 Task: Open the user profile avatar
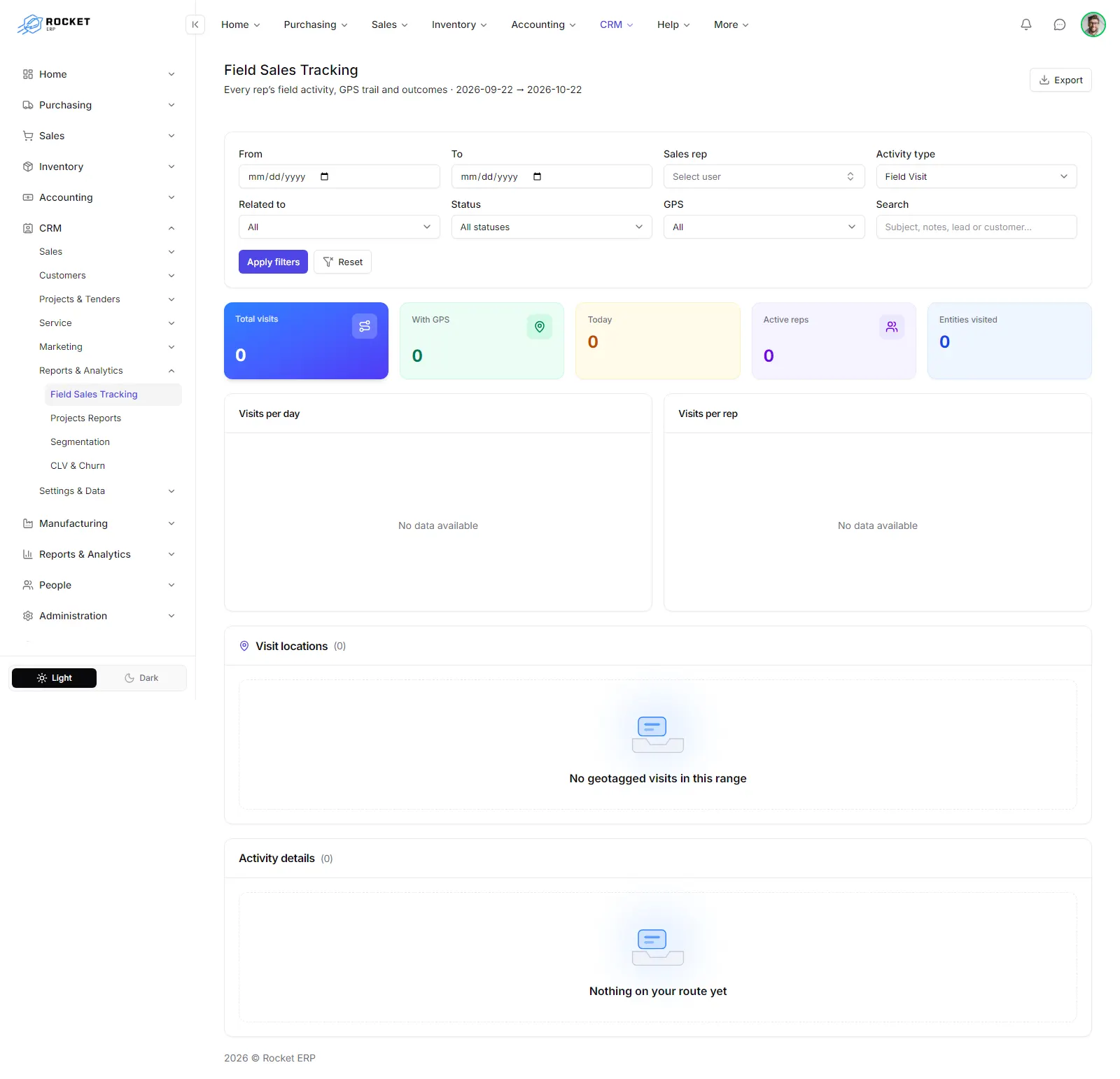click(1093, 24)
